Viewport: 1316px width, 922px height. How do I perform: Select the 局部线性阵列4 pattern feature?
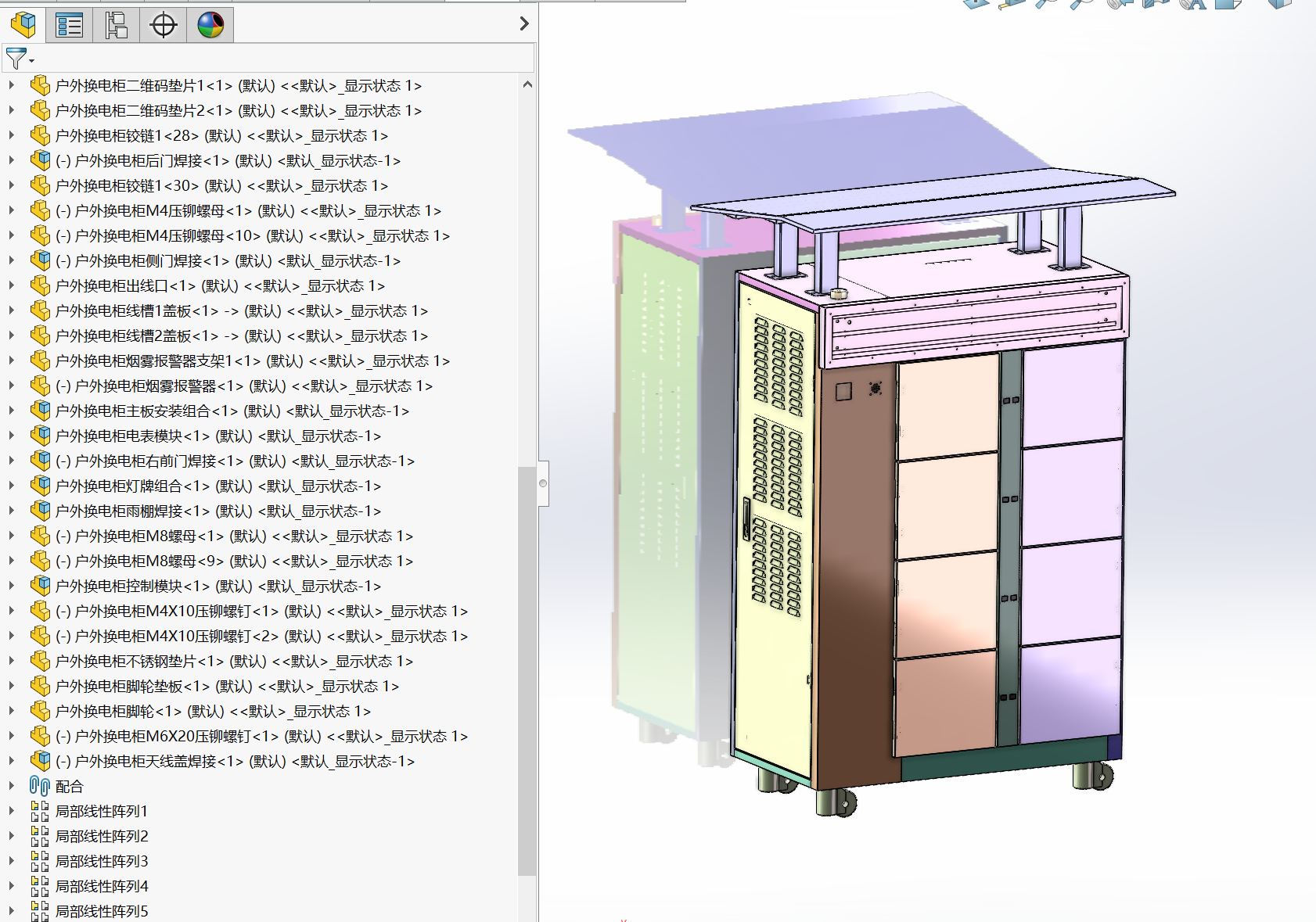[x=102, y=886]
